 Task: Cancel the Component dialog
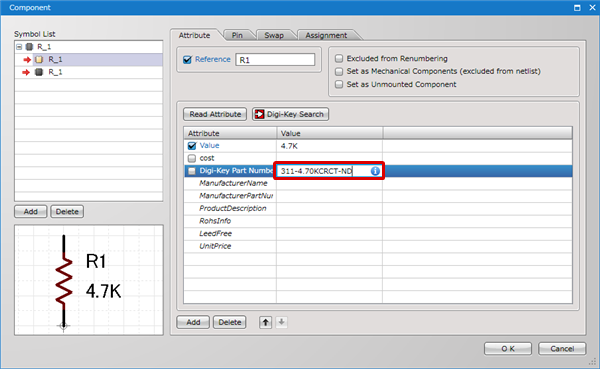(x=562, y=349)
